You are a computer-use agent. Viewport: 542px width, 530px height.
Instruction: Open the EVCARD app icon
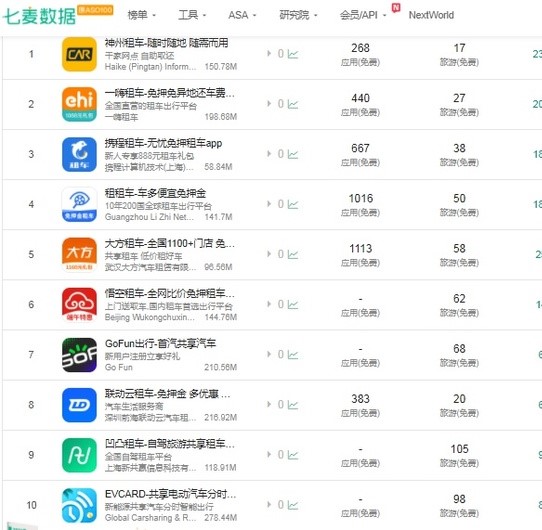pos(79,505)
